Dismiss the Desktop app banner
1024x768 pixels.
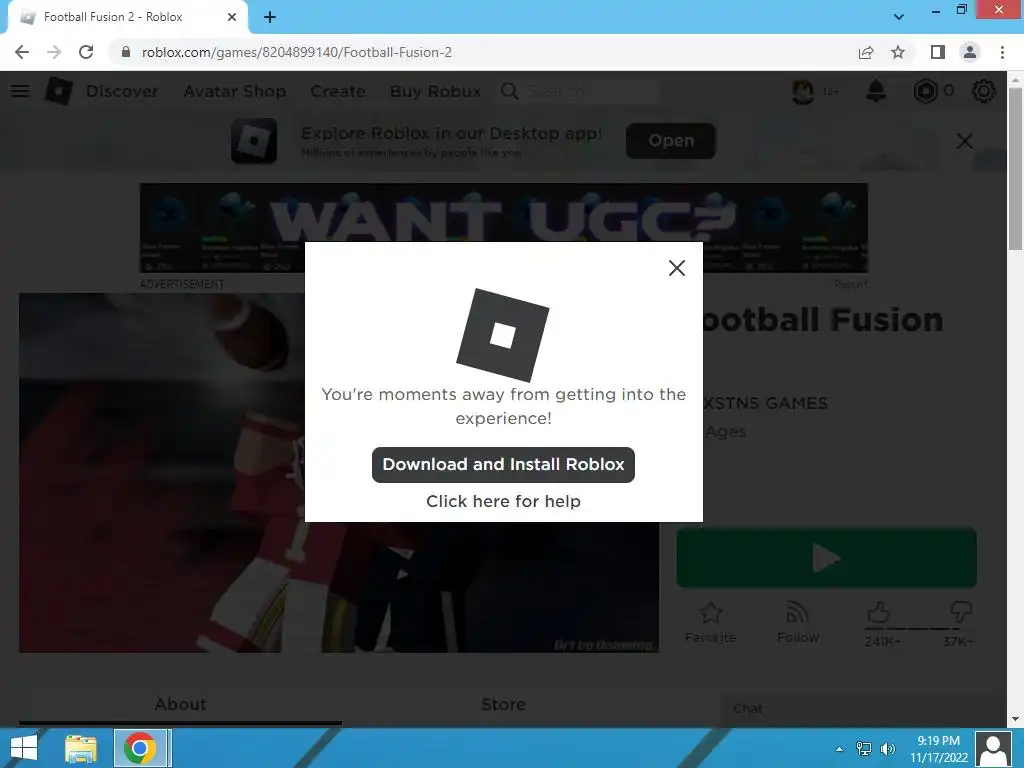(965, 140)
